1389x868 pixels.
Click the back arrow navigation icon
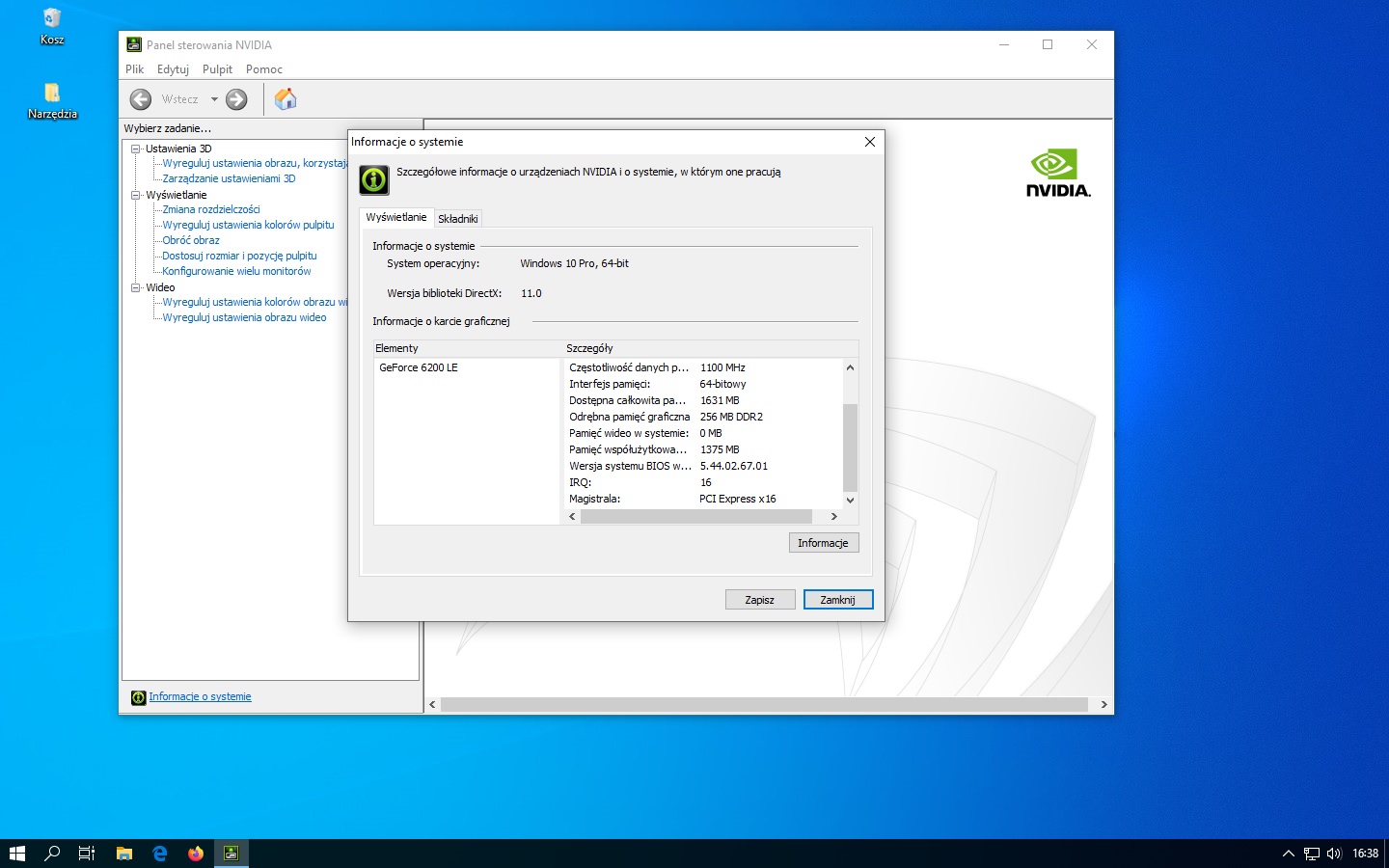coord(141,99)
